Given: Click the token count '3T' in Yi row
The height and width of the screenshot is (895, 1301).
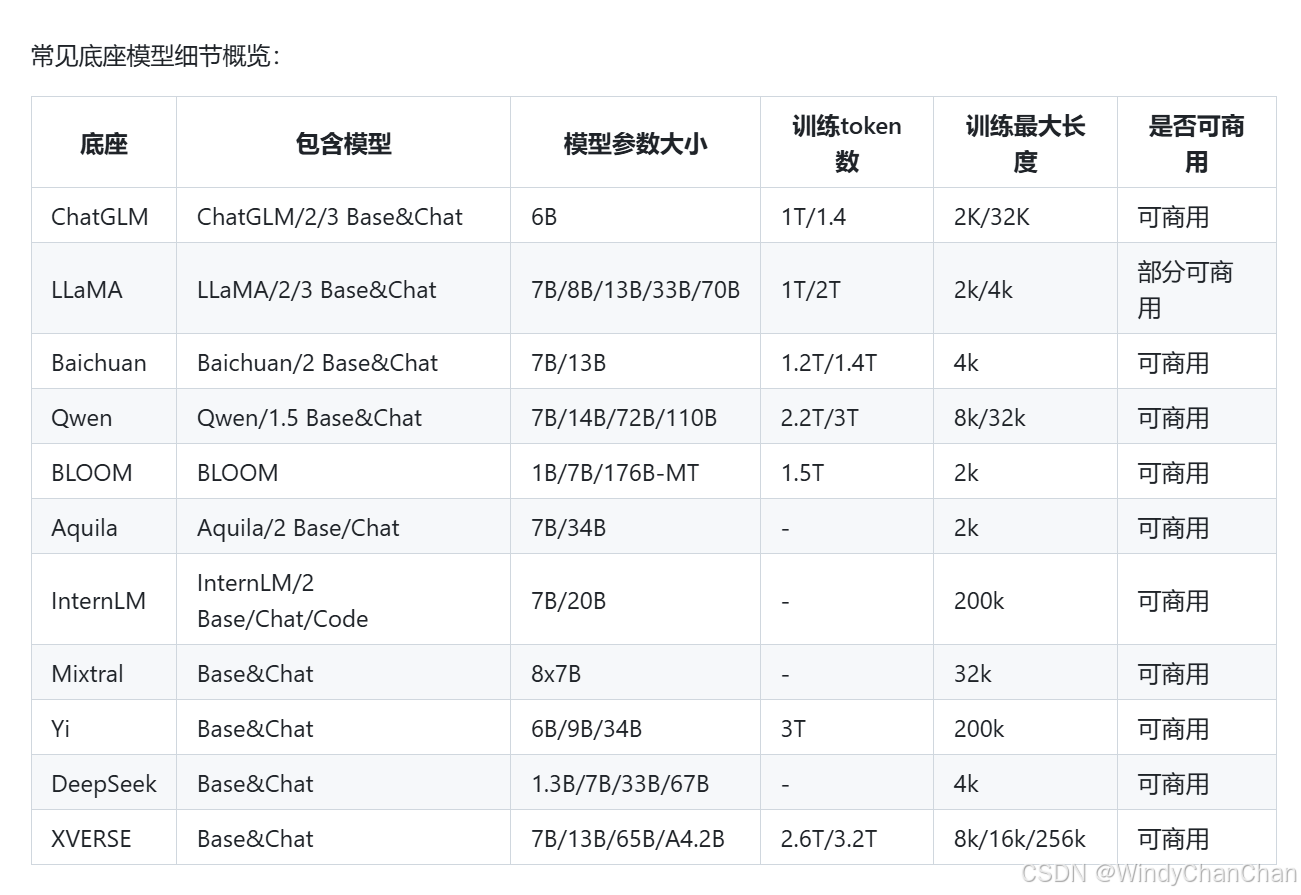Looking at the screenshot, I should [x=793, y=729].
